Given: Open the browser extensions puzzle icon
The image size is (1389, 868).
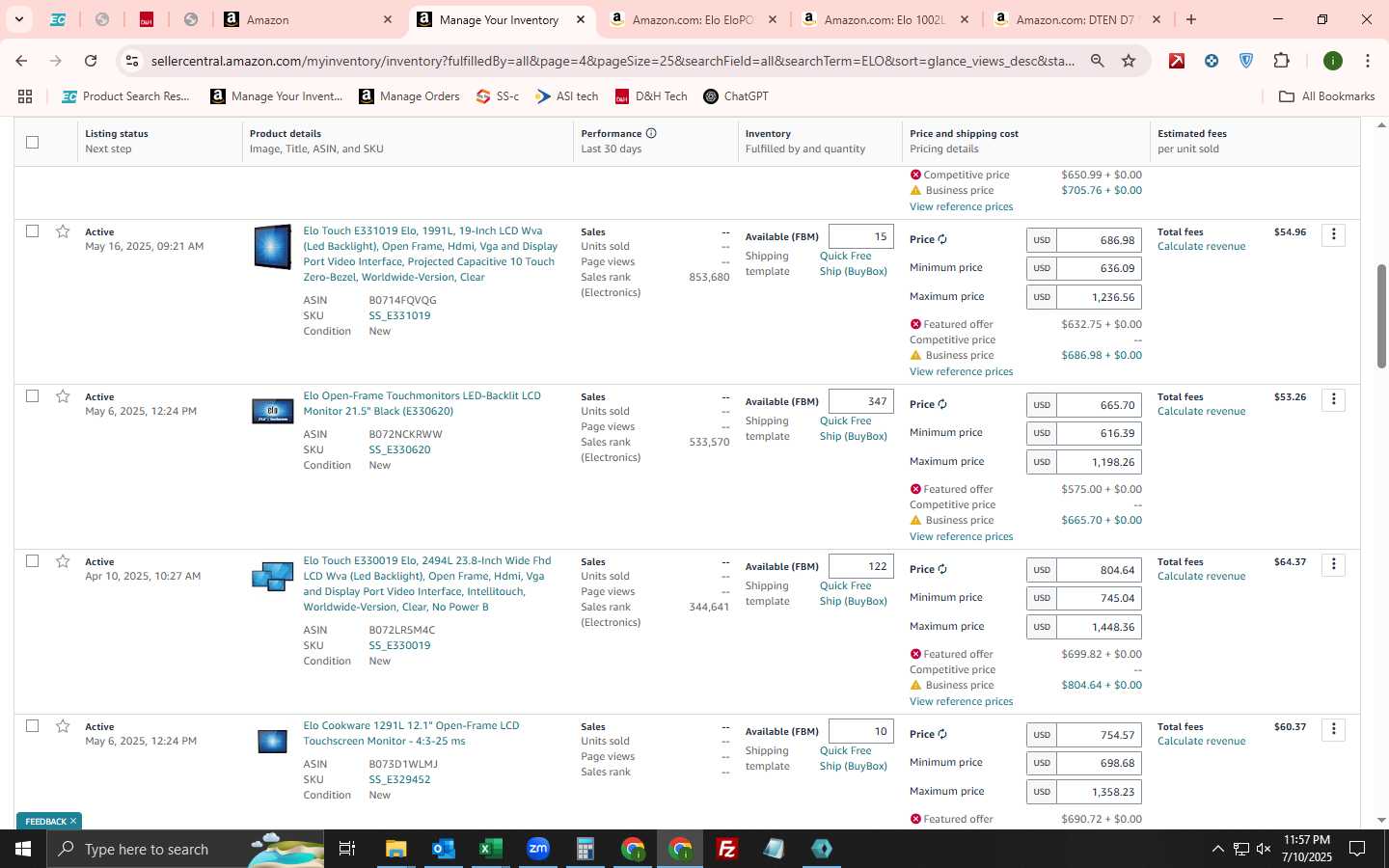Looking at the screenshot, I should click(x=1281, y=61).
